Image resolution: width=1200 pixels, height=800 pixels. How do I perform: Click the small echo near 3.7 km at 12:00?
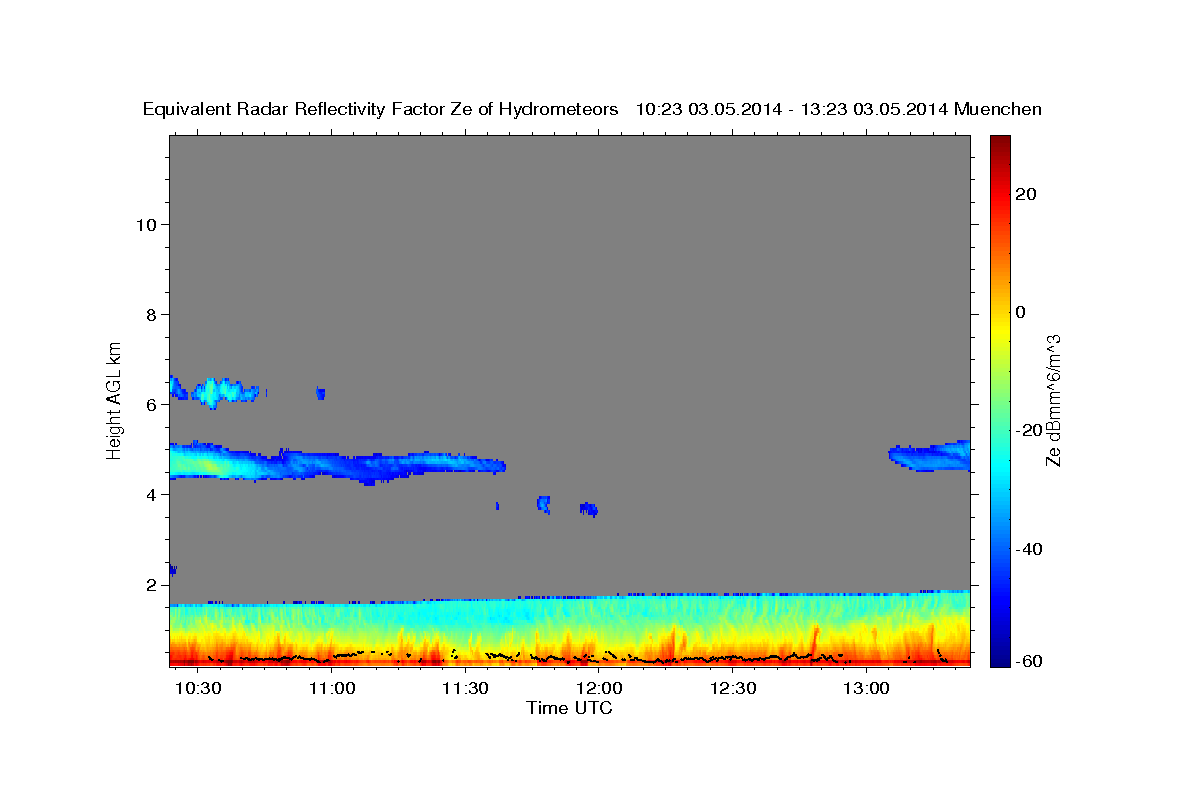tap(589, 509)
